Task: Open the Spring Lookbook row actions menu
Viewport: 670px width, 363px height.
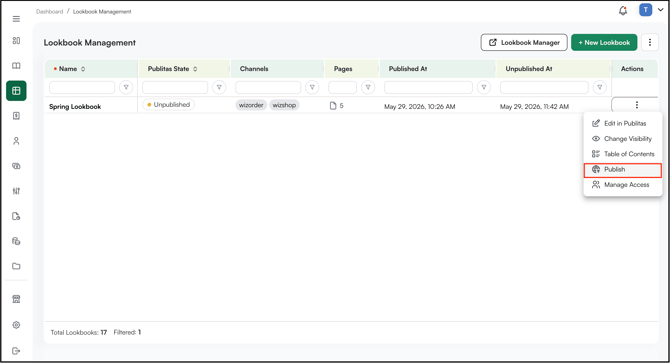Action: tap(636, 105)
